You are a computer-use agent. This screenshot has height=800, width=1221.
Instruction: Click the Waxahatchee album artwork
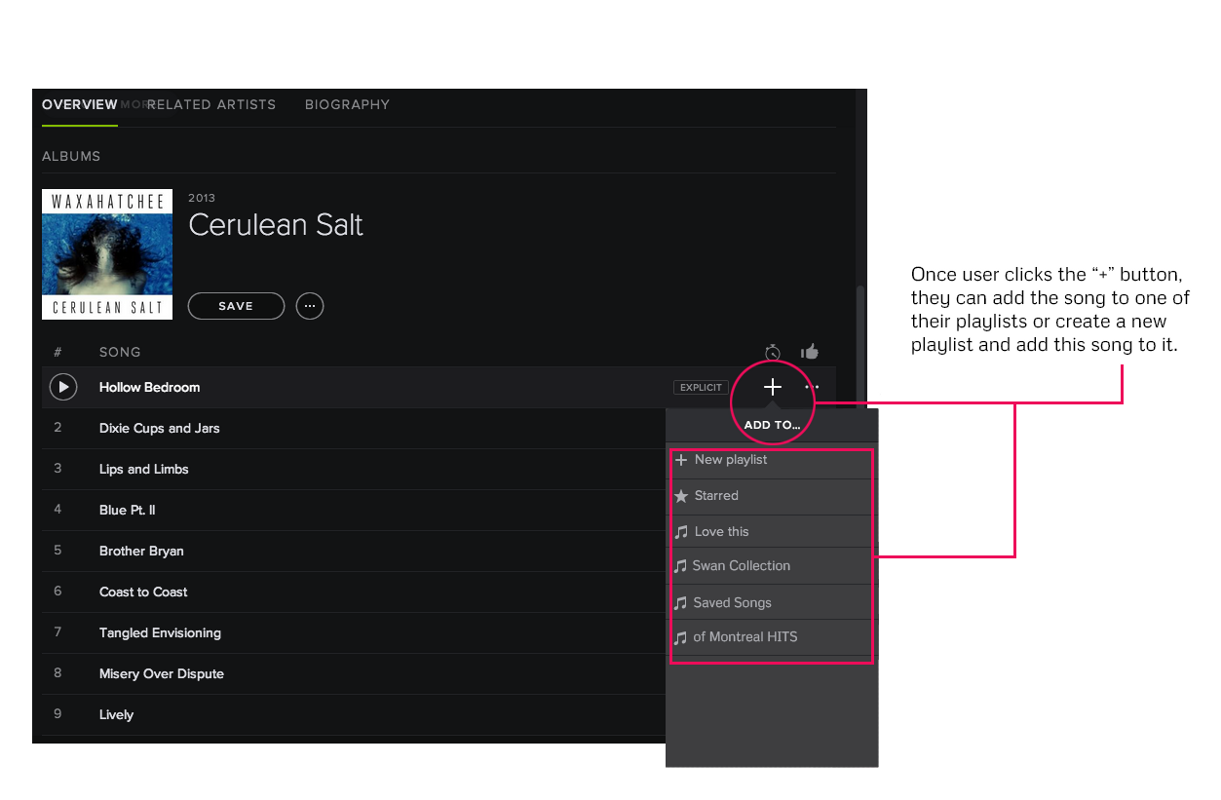107,253
